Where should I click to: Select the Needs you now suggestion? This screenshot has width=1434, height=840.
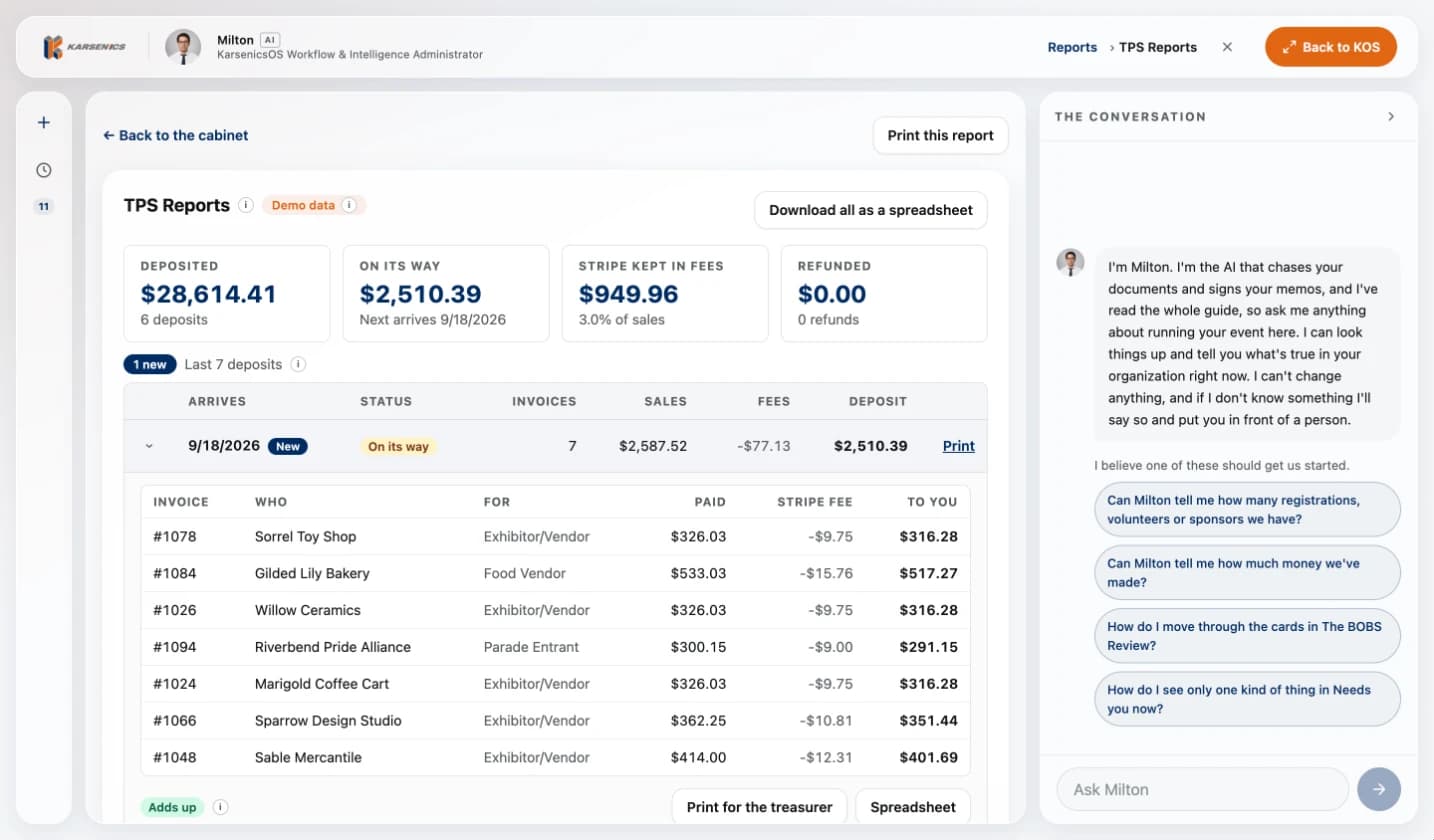1247,699
